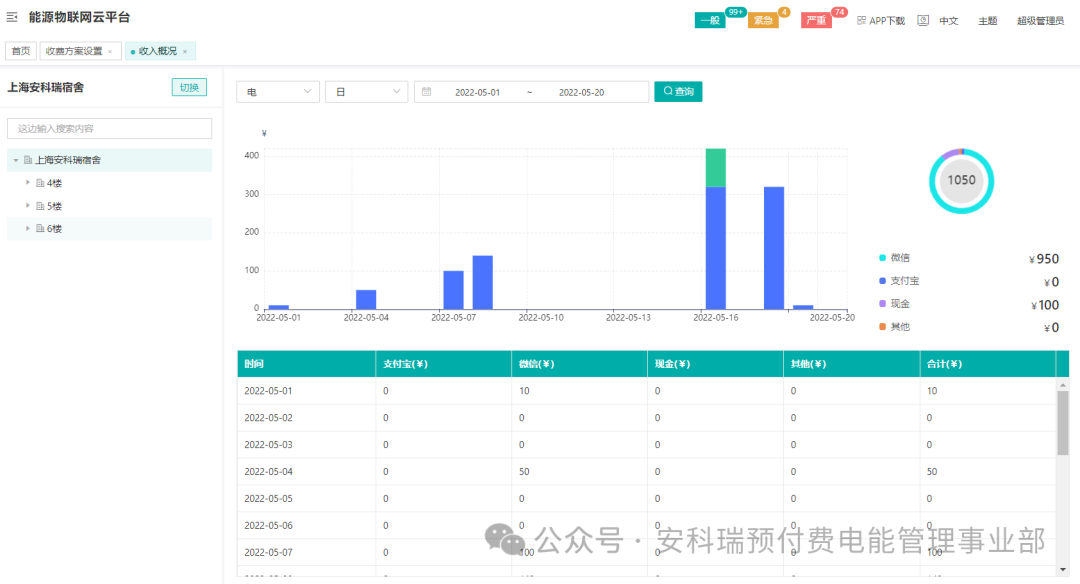Click the ¥100 现金 total value
Viewport: 1080px width, 584px height.
click(1044, 305)
